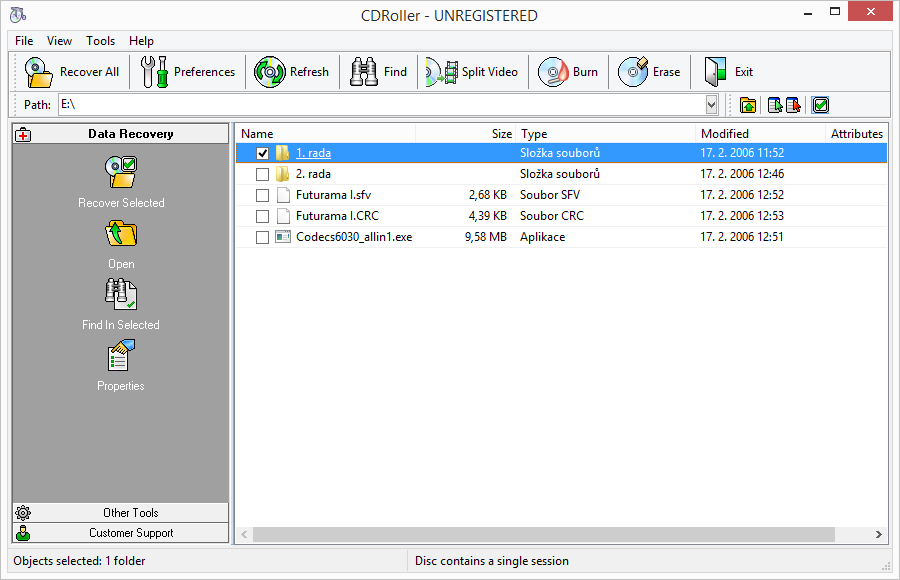Toggle the checkboxes view green checkmark icon
The height and width of the screenshot is (580, 900).
click(x=821, y=105)
